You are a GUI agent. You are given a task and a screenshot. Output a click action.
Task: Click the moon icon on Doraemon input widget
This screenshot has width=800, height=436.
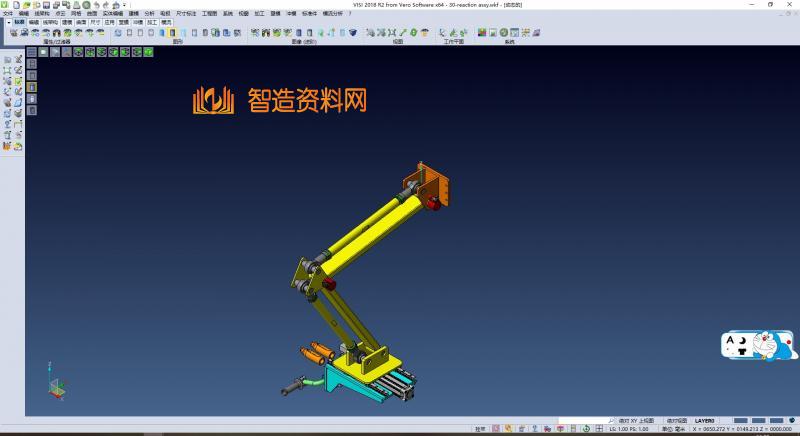point(743,340)
